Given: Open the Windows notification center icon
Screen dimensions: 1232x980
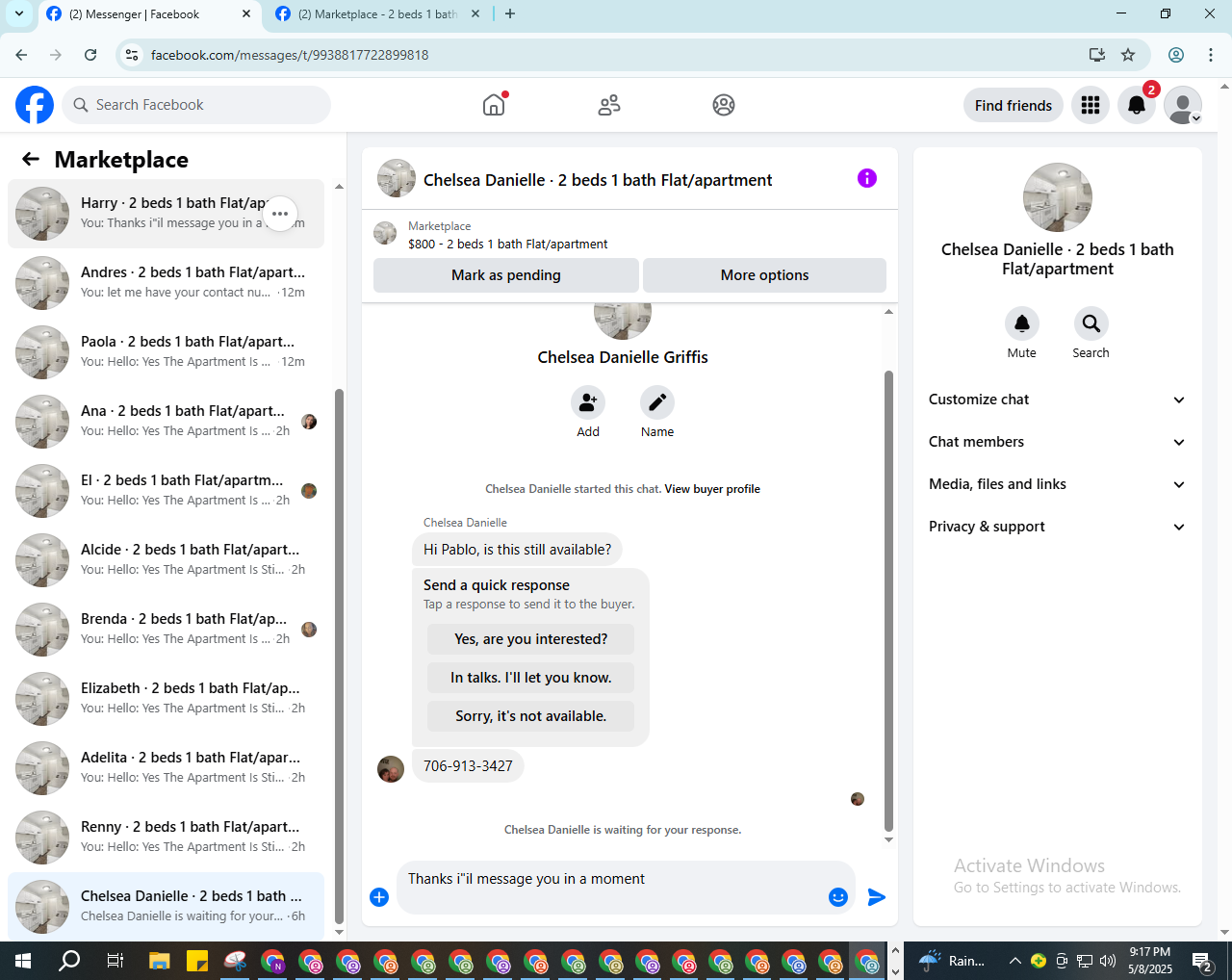Looking at the screenshot, I should click(1202, 961).
